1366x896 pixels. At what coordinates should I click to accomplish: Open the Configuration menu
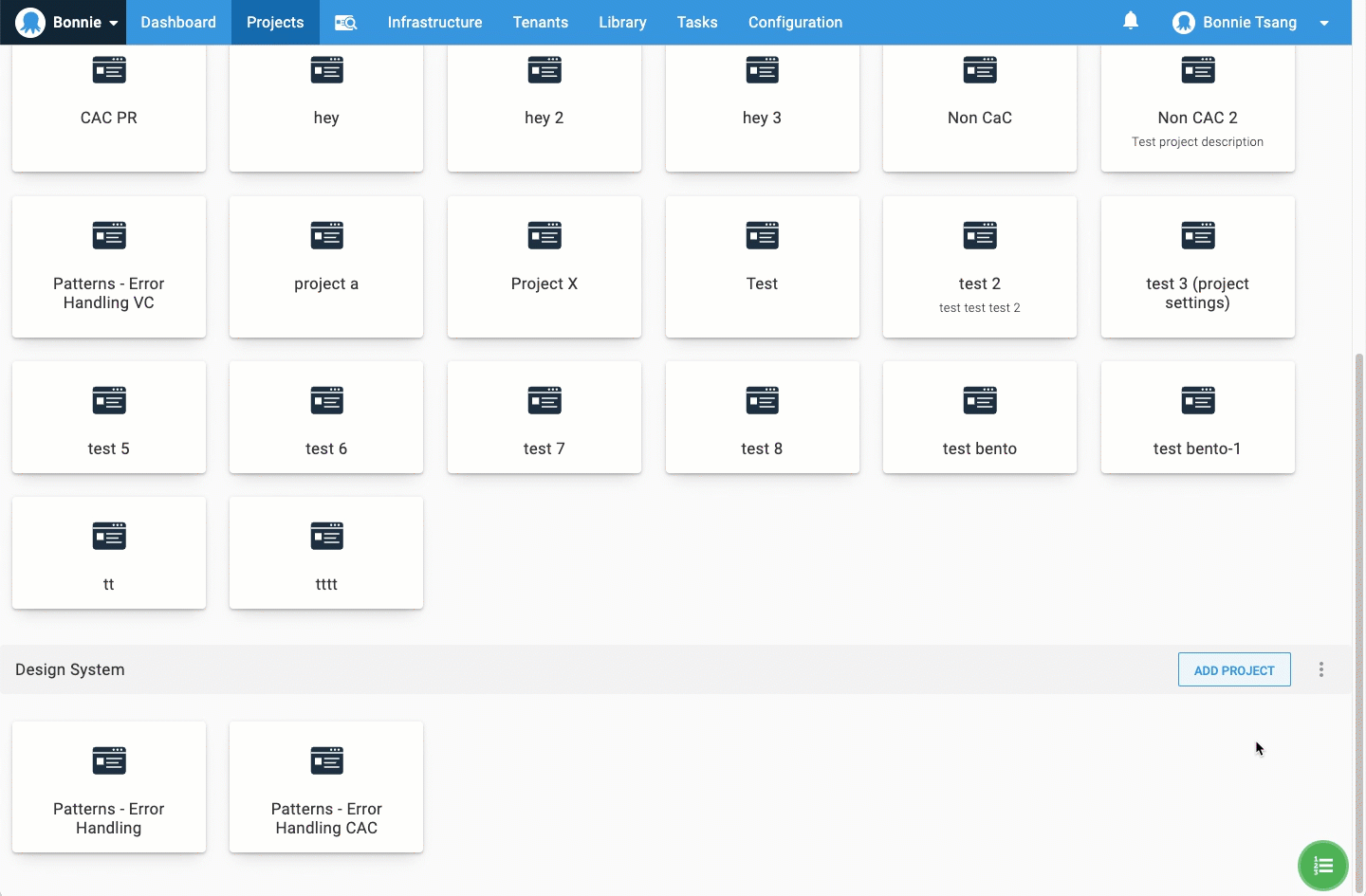pos(795,22)
